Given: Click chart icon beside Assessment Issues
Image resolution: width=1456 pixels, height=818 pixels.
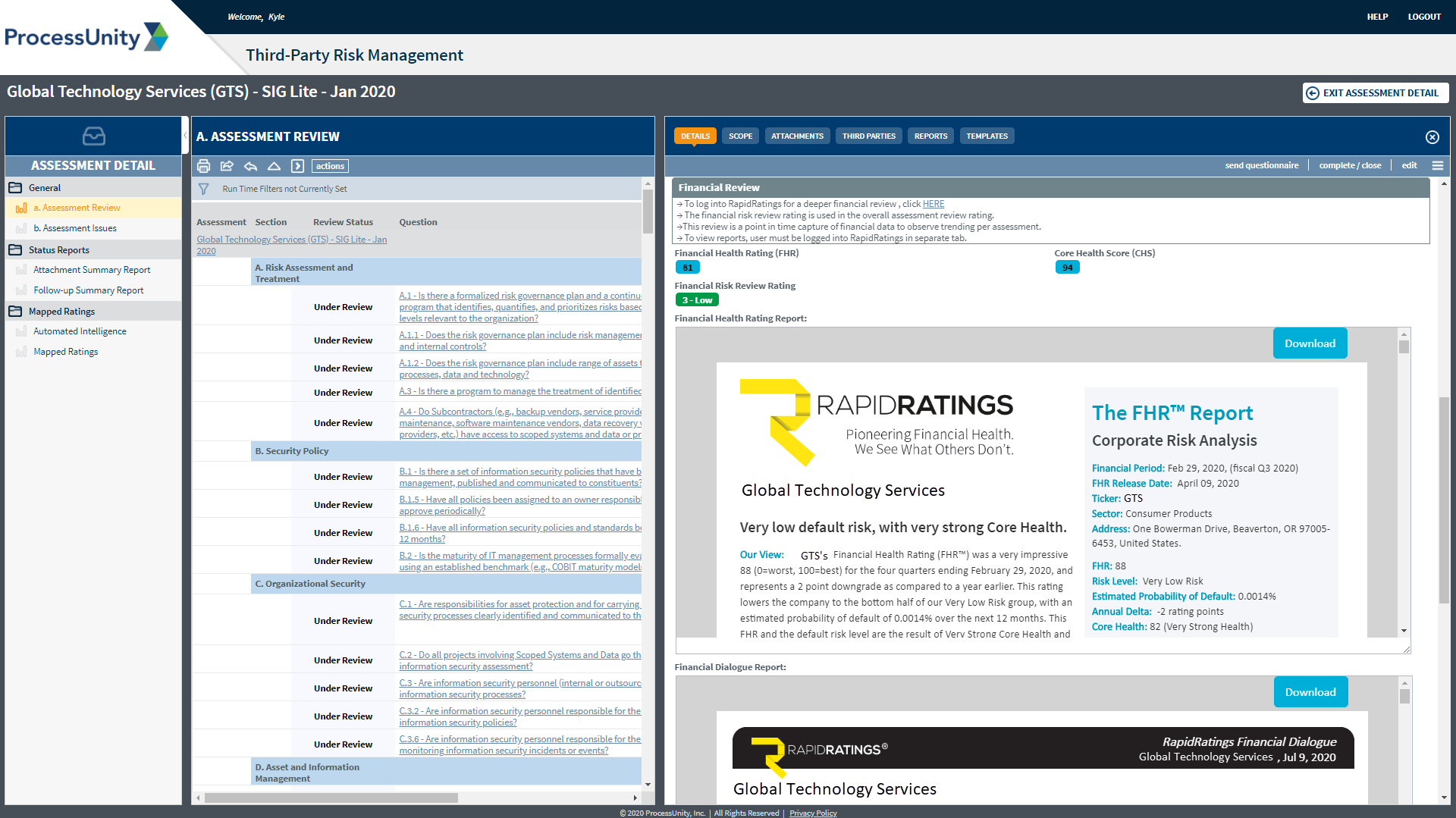Looking at the screenshot, I should click(21, 228).
